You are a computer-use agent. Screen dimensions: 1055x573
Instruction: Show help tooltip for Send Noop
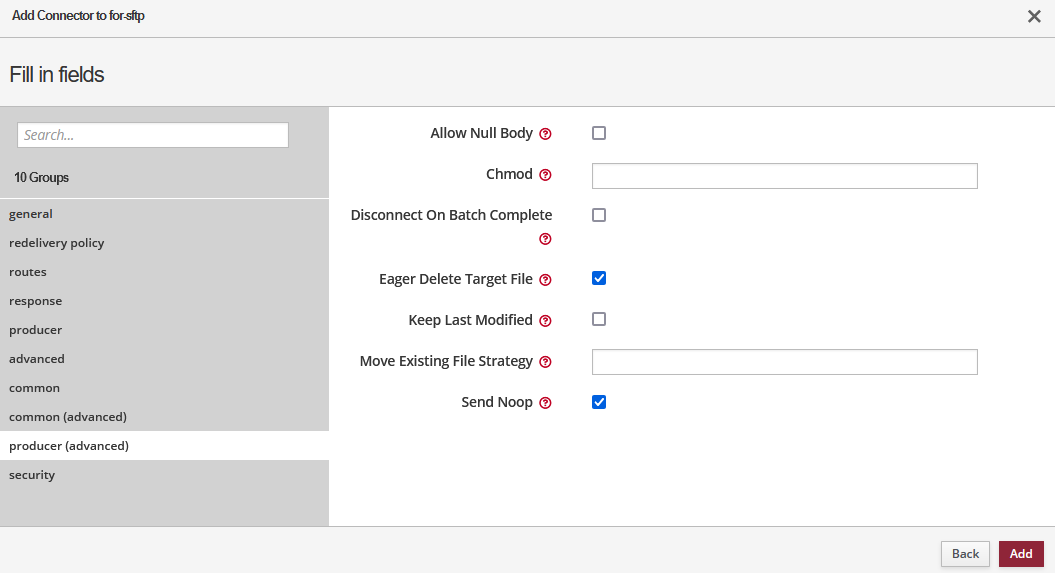pyautogui.click(x=546, y=403)
